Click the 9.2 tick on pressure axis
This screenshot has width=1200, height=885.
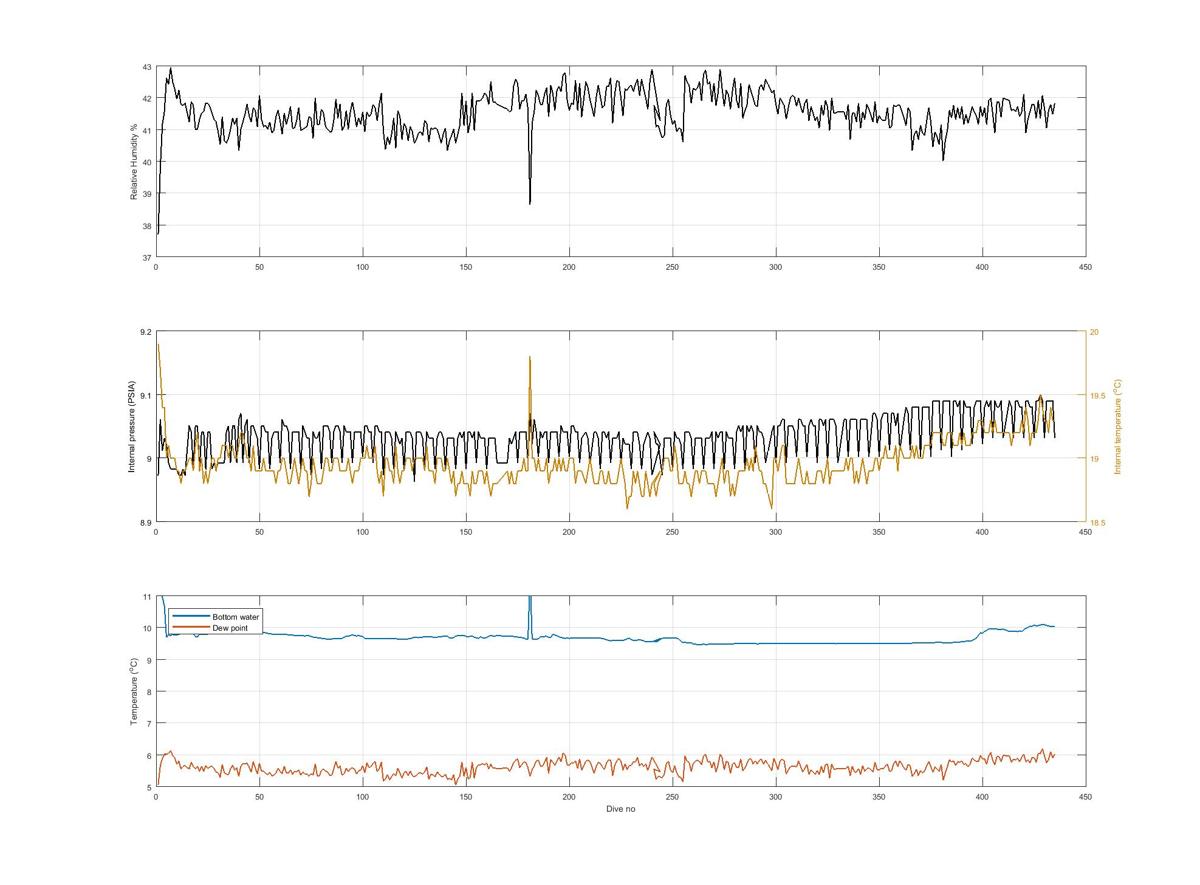[145, 332]
